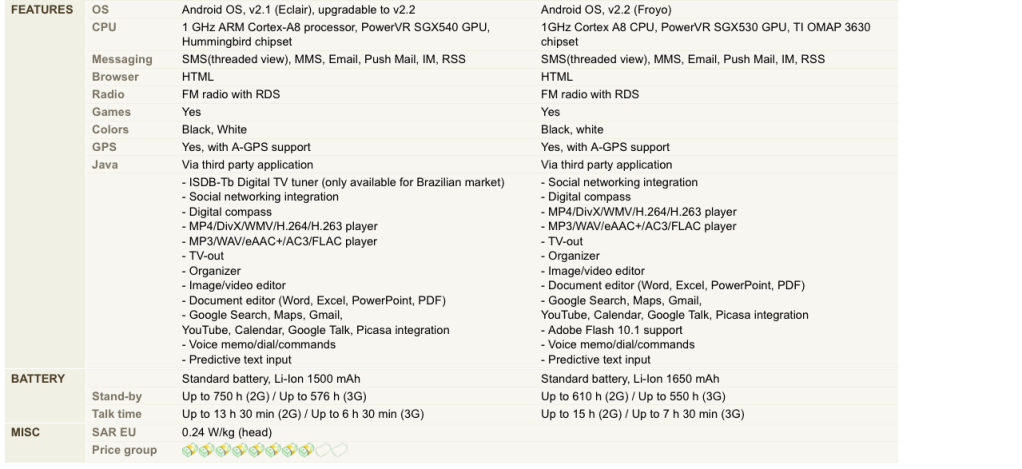Click the Java row label
This screenshot has width=1022, height=469.
point(105,165)
